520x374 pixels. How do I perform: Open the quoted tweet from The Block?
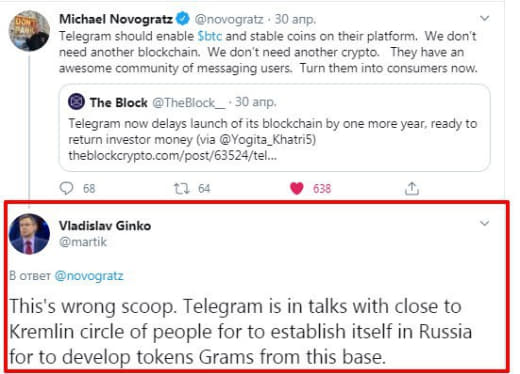275,128
